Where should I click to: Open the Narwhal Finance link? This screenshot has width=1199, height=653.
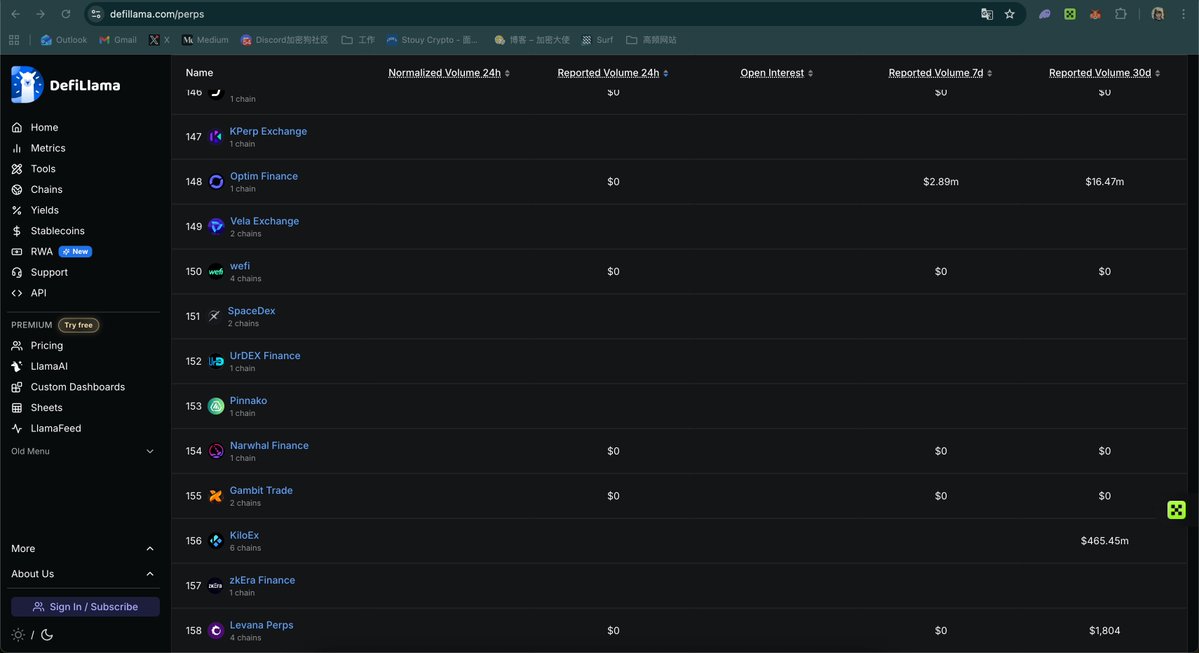pyautogui.click(x=269, y=446)
